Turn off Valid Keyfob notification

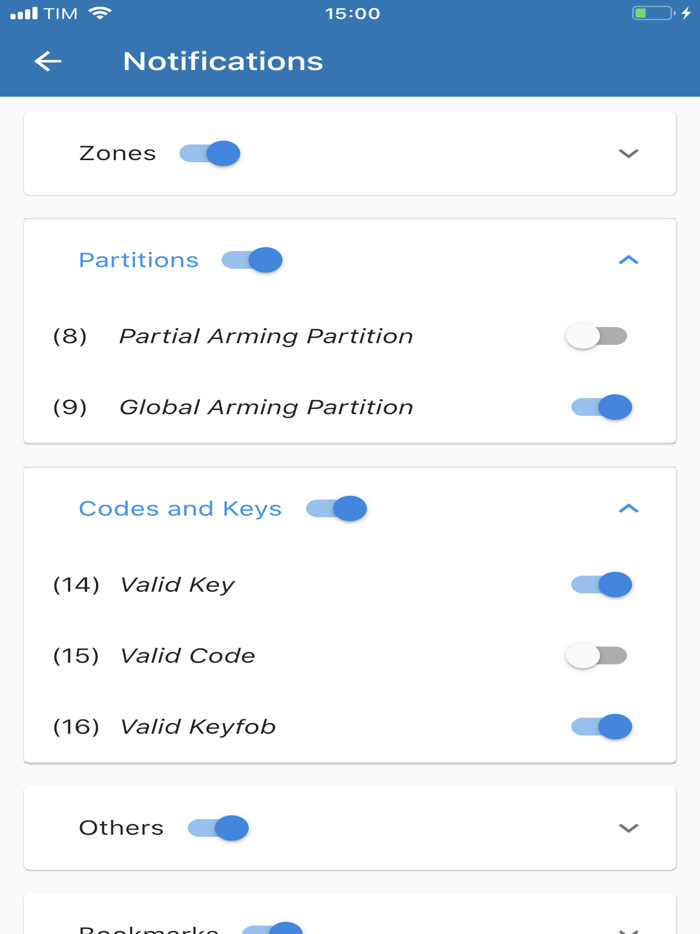point(601,727)
